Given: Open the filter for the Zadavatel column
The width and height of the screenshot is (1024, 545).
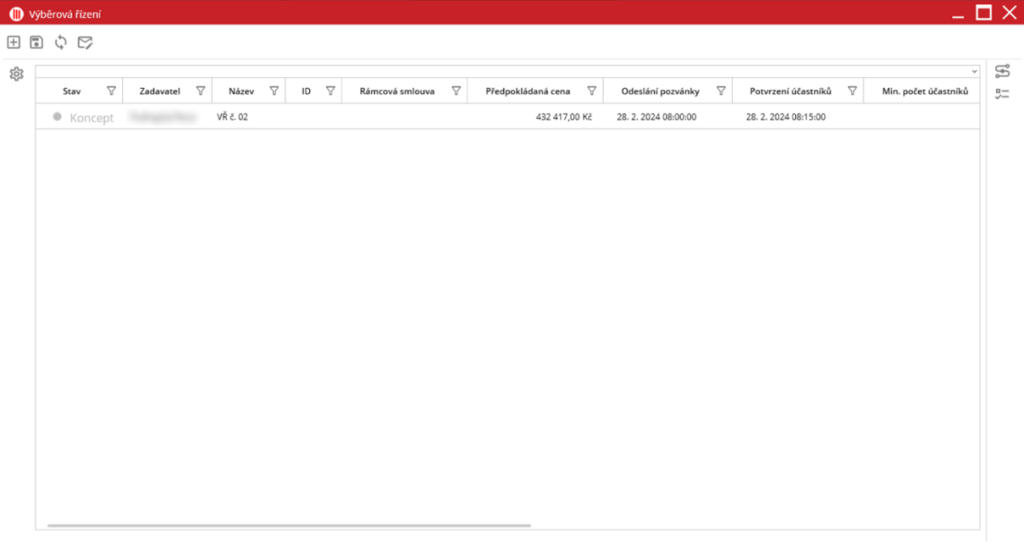Looking at the screenshot, I should point(200,91).
